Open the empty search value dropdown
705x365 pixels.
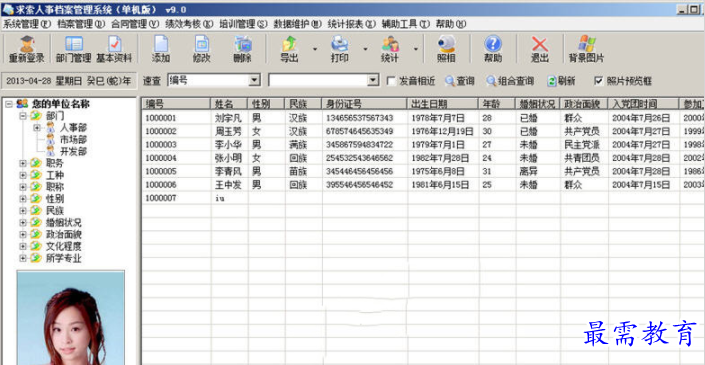(x=373, y=80)
